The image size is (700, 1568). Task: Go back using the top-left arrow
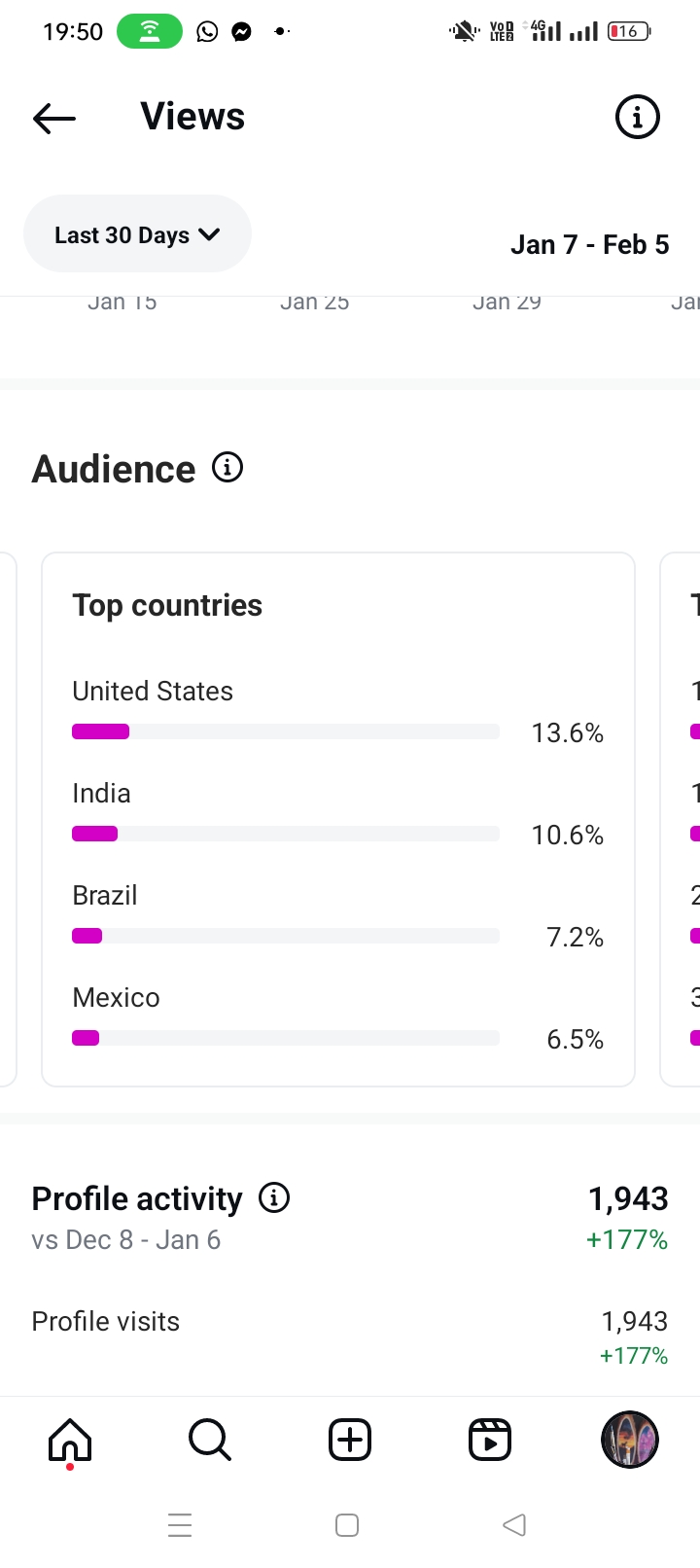(x=54, y=118)
